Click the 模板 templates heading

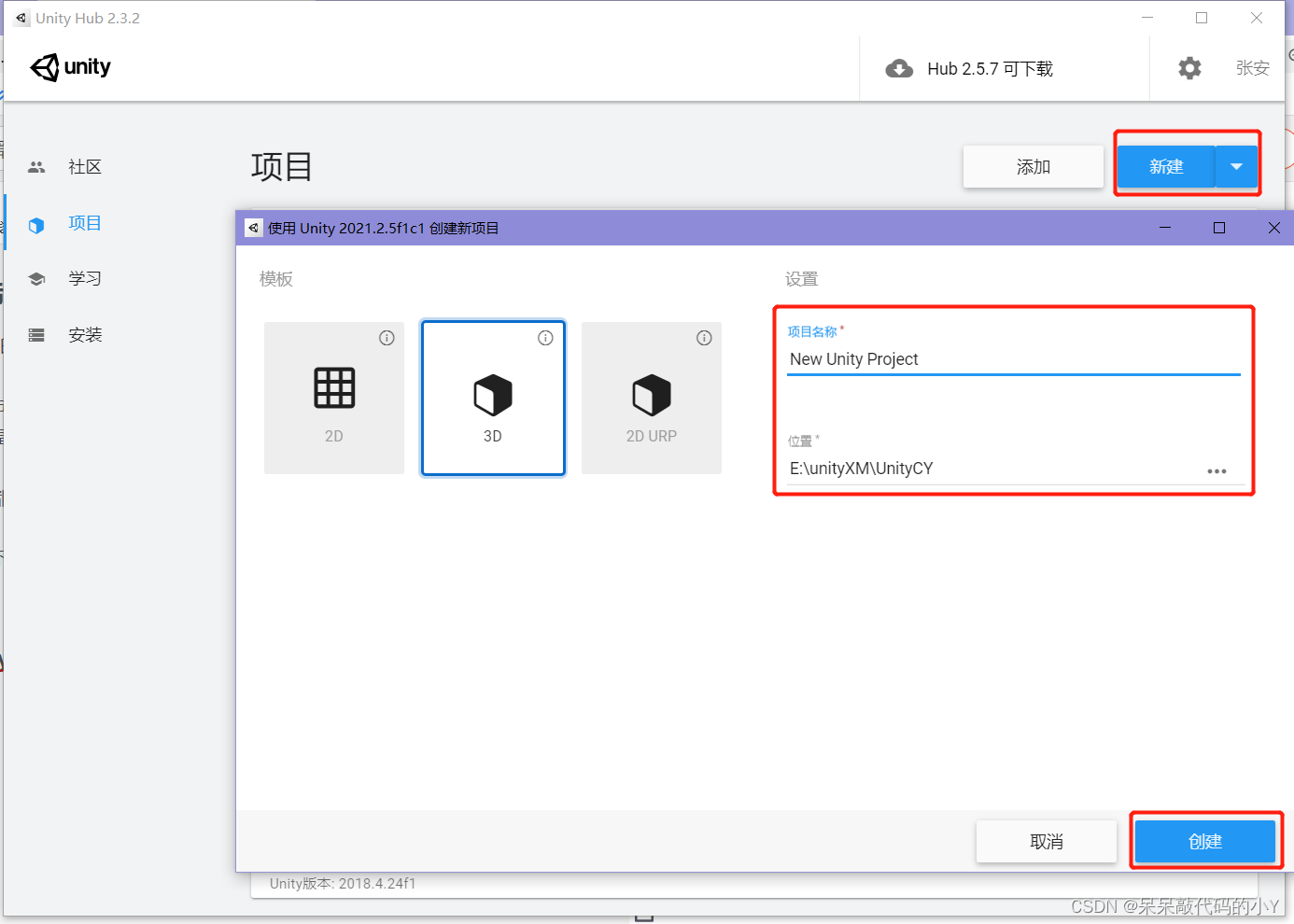(276, 279)
